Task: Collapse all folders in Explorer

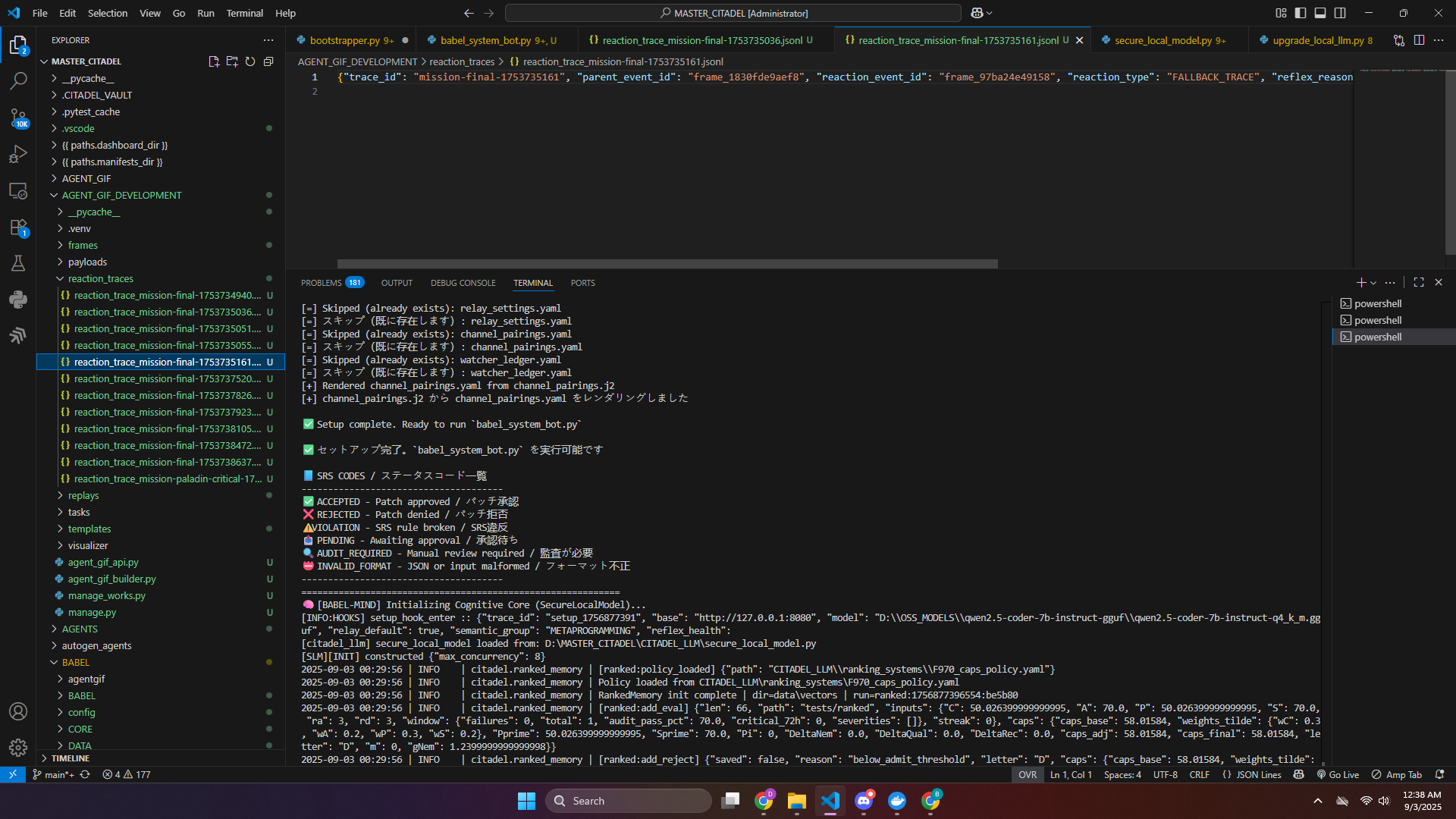Action: coord(268,61)
